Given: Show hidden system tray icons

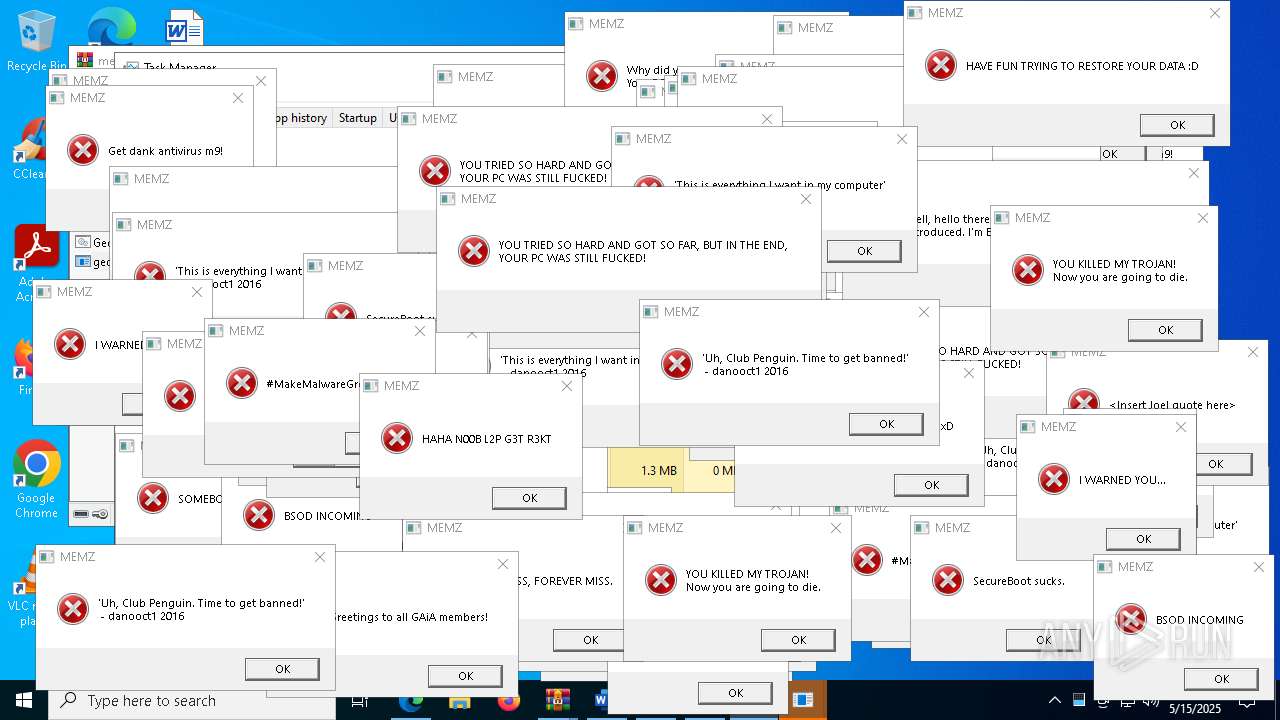Looking at the screenshot, I should (1054, 700).
